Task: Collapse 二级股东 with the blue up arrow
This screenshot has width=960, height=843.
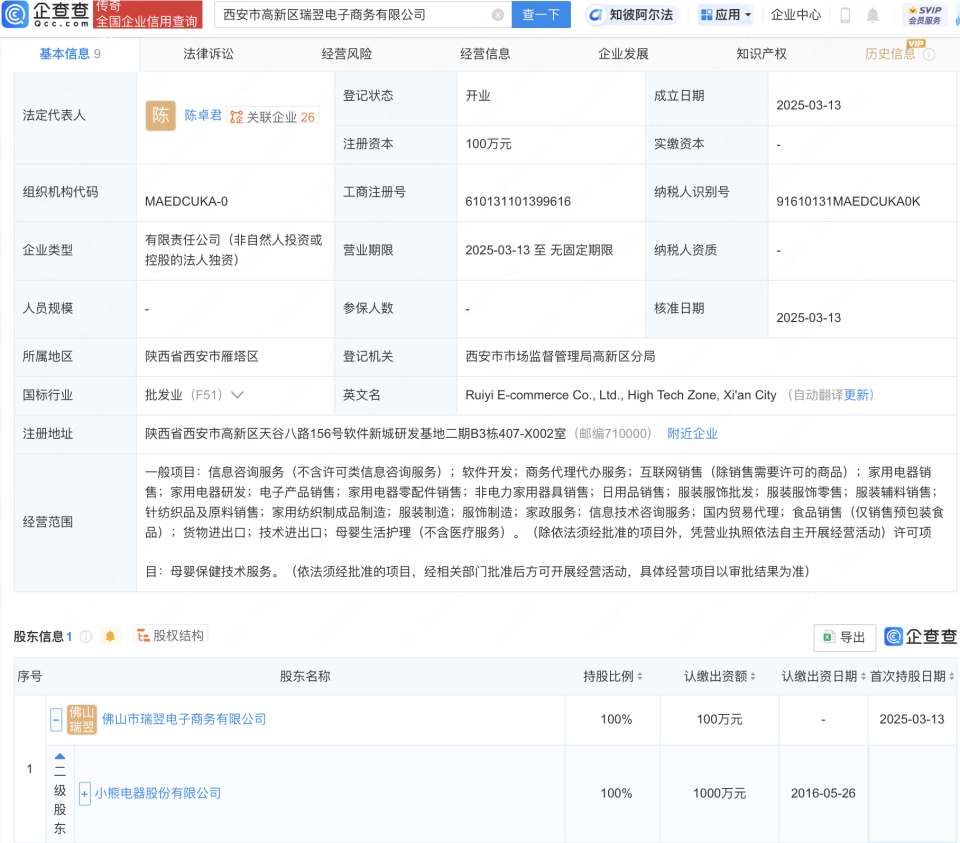Action: tap(59, 757)
